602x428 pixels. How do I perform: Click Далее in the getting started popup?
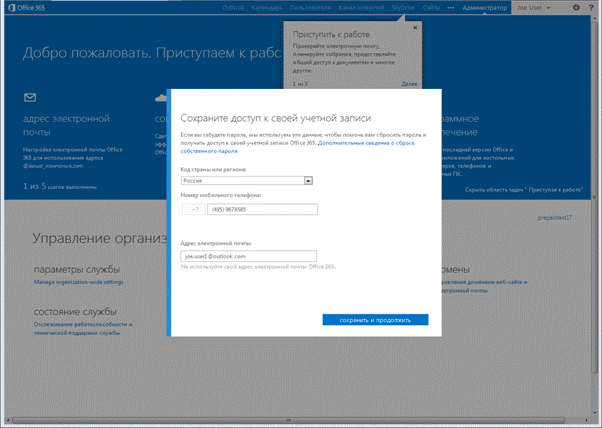(409, 84)
